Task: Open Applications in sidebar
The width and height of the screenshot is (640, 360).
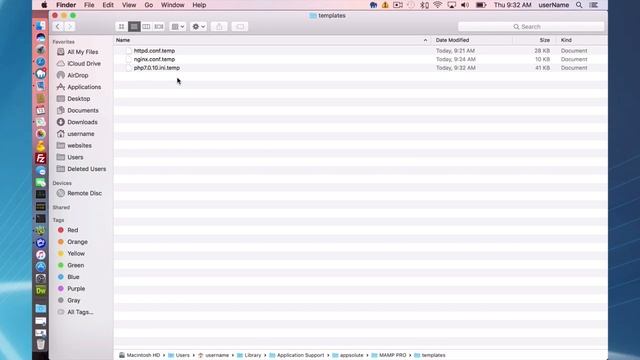Action: [84, 87]
